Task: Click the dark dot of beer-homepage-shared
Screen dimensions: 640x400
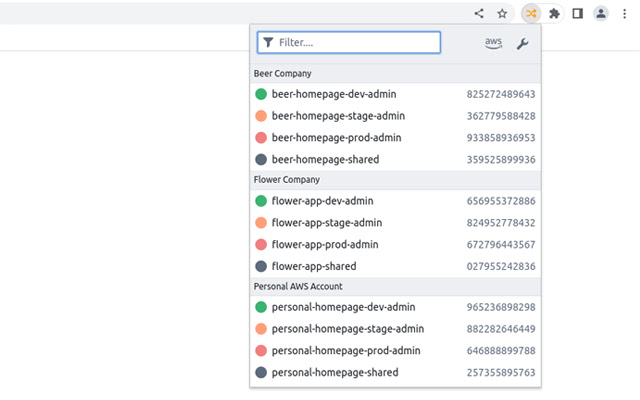Action: (x=261, y=159)
